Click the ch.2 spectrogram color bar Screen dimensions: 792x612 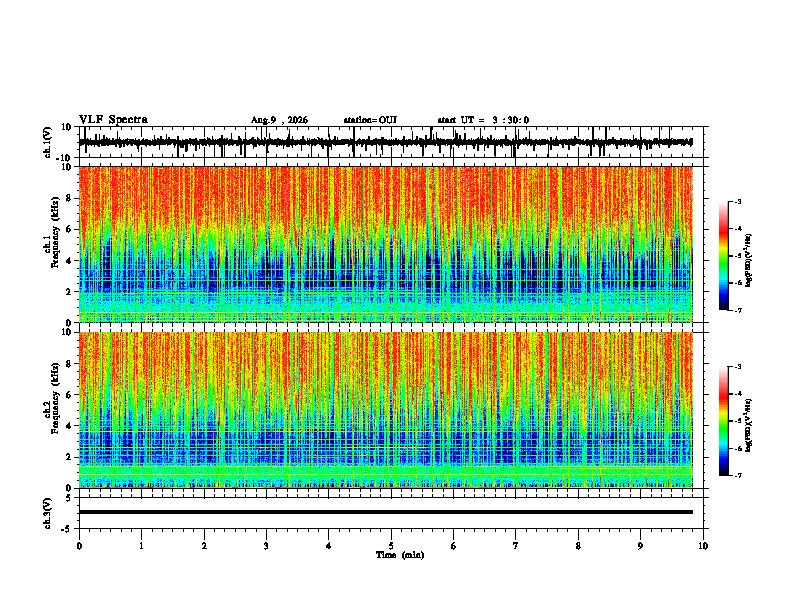click(x=724, y=421)
